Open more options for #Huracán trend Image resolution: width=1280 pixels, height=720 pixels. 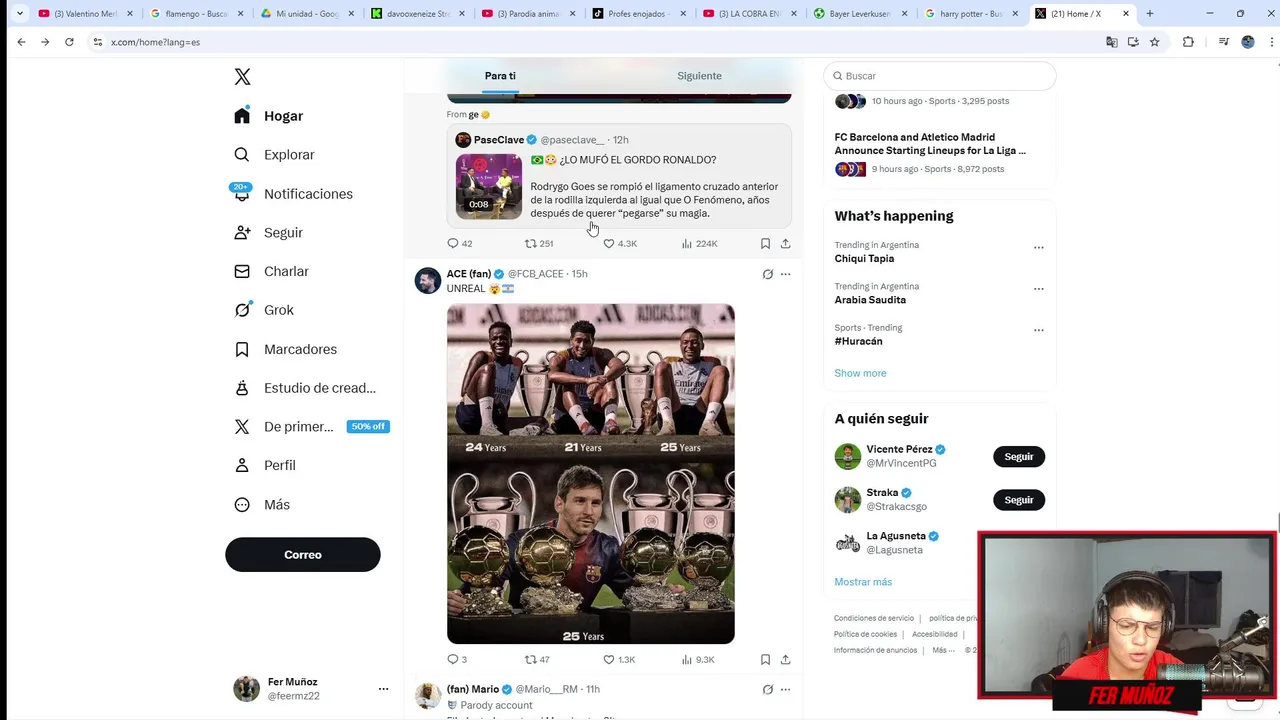click(1038, 330)
